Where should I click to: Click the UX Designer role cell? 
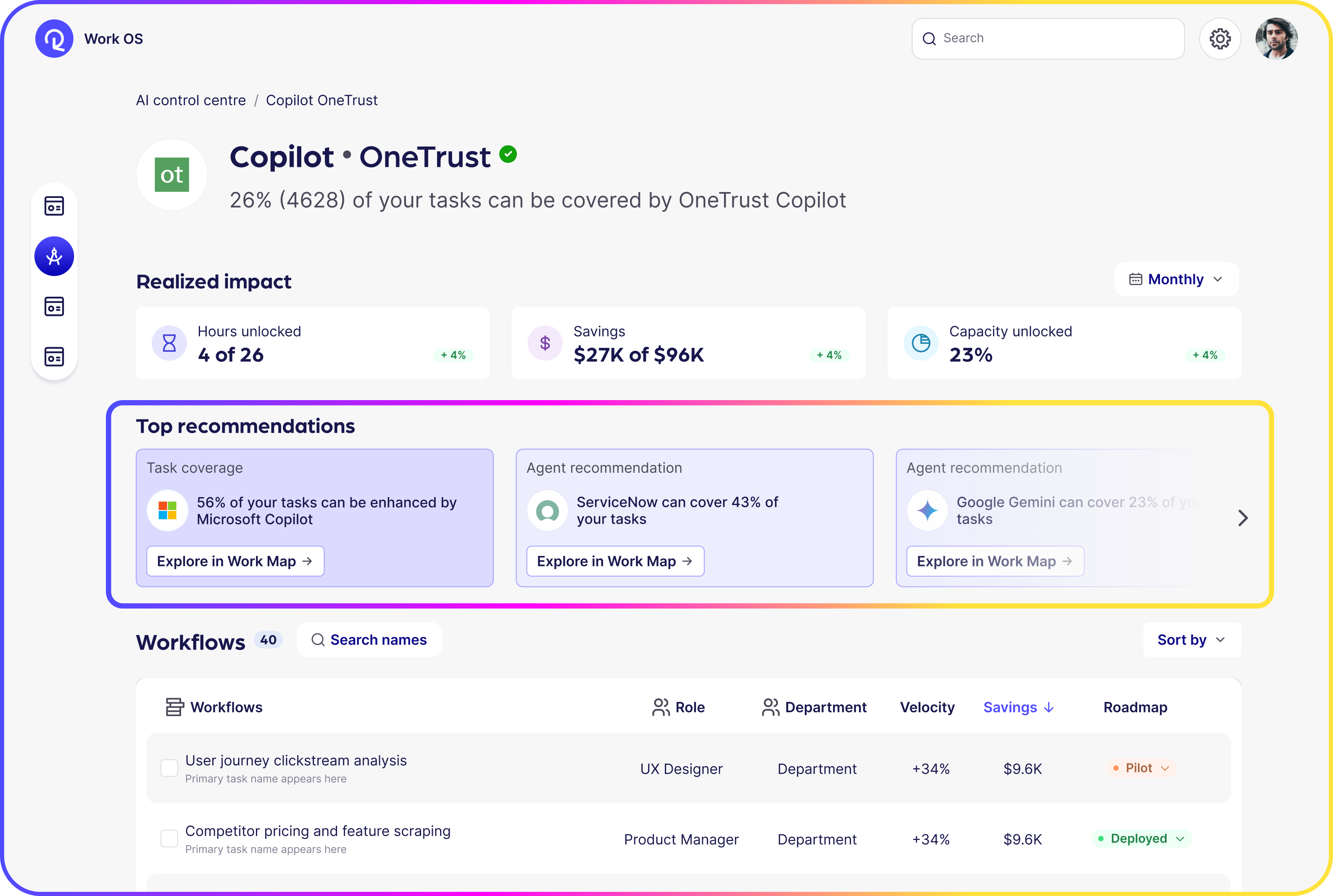coord(681,769)
